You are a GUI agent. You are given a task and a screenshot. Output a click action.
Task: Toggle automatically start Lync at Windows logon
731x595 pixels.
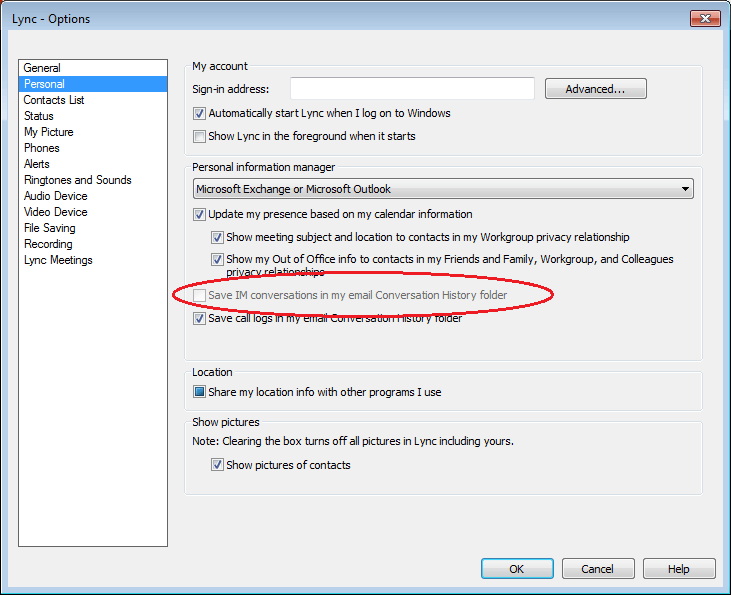pos(199,113)
